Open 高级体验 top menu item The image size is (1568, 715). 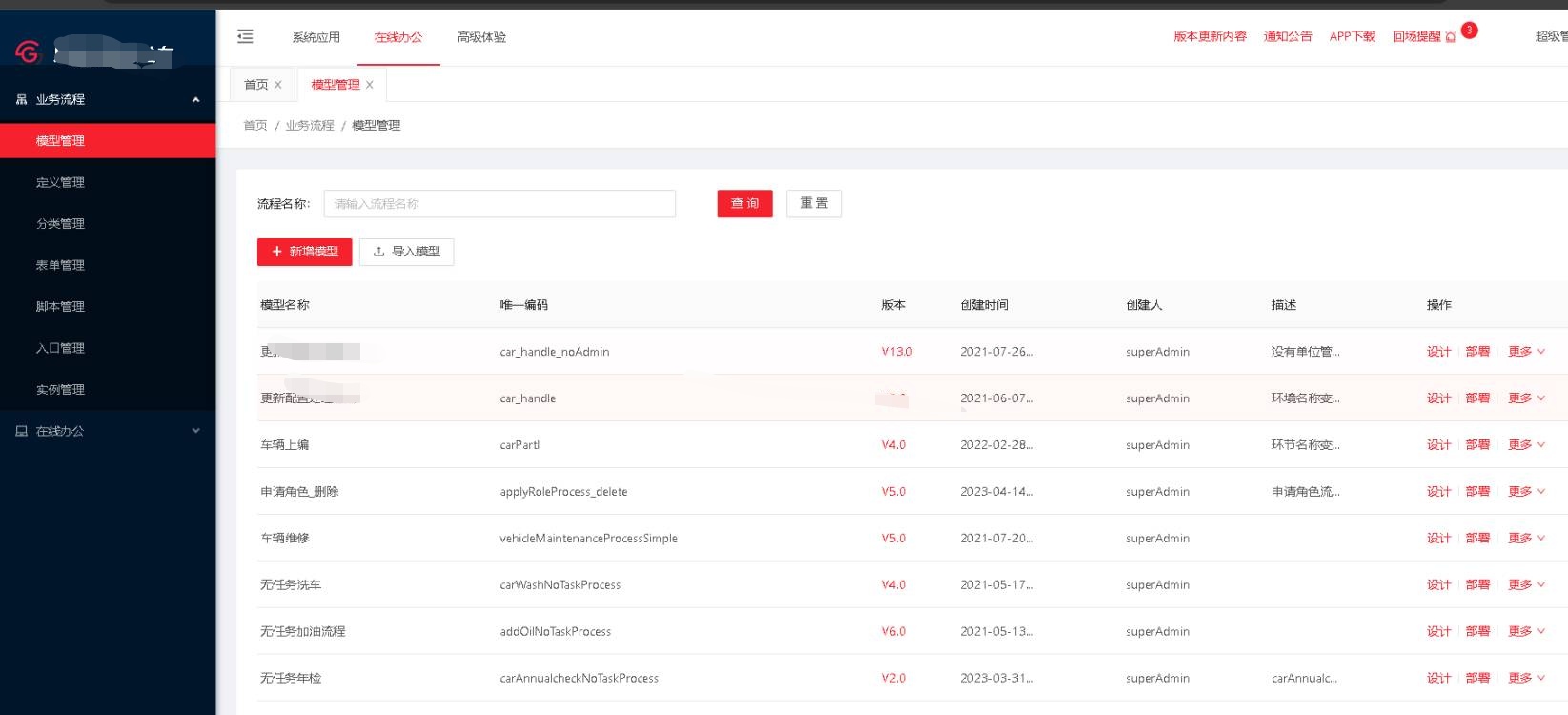click(x=481, y=37)
